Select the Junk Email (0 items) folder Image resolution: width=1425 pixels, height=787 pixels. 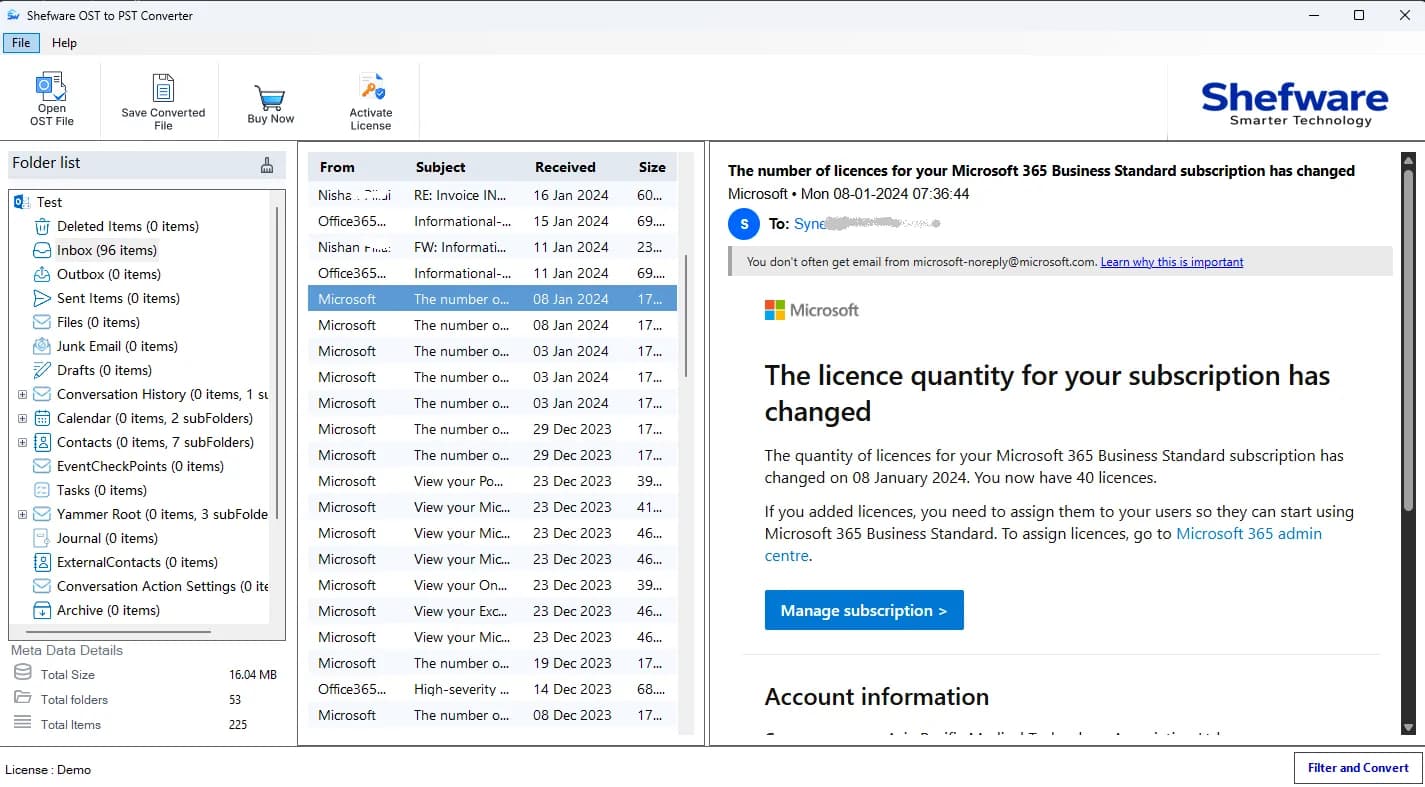[x=117, y=346]
